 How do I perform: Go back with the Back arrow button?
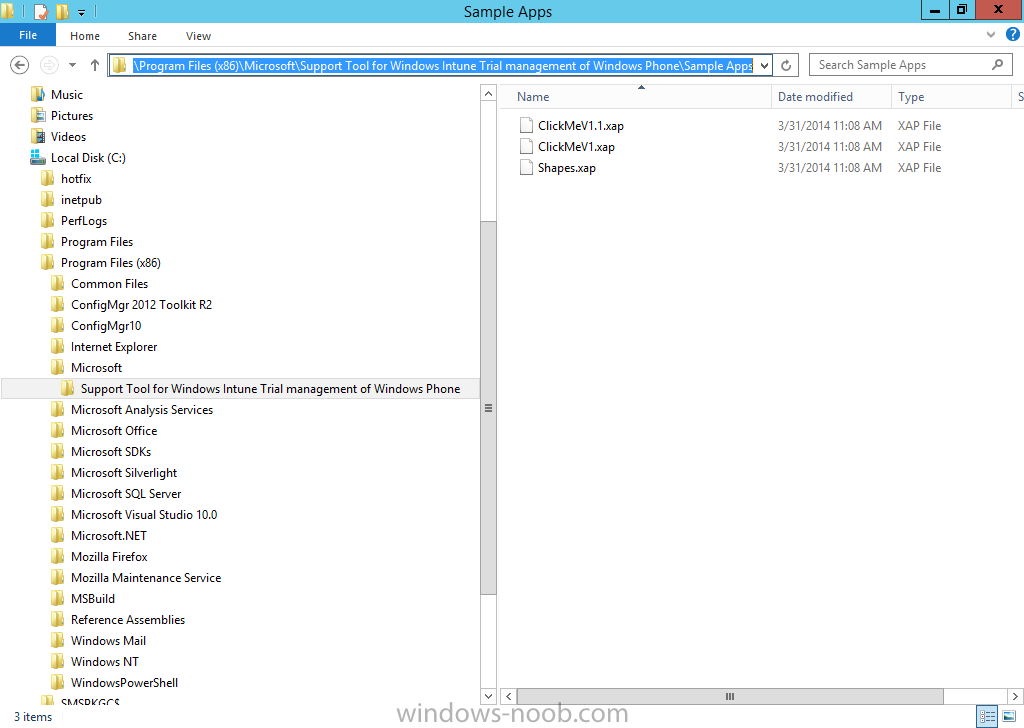20,65
